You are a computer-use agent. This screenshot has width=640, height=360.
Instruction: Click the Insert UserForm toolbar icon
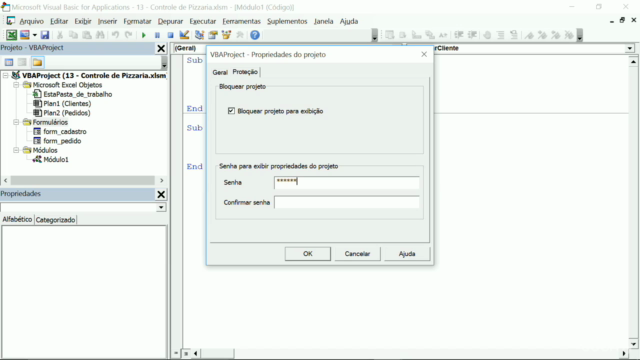pos(24,35)
